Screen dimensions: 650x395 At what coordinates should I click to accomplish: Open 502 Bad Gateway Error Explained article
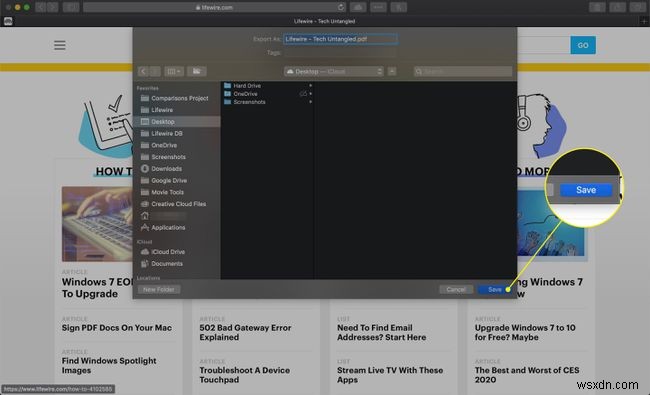click(x=245, y=332)
